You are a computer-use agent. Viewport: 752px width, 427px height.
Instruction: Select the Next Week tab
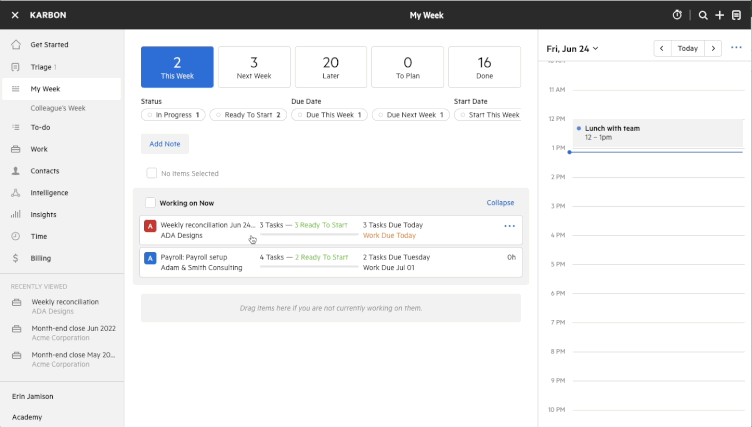[x=254, y=67]
